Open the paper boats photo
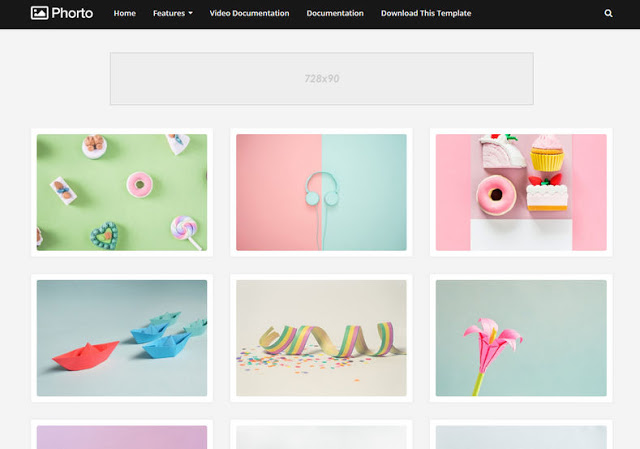 tap(122, 338)
